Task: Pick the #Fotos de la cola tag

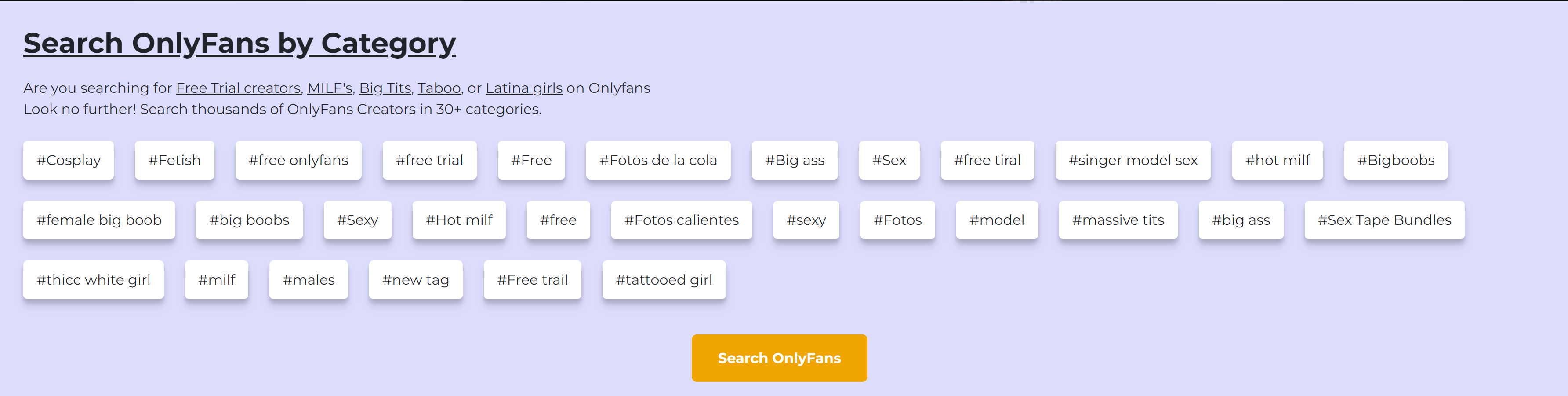Action: [x=658, y=160]
